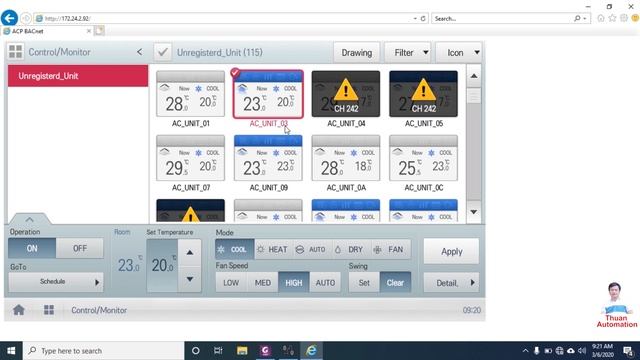
Task: Open the Windows Start button
Action: click(x=11, y=351)
